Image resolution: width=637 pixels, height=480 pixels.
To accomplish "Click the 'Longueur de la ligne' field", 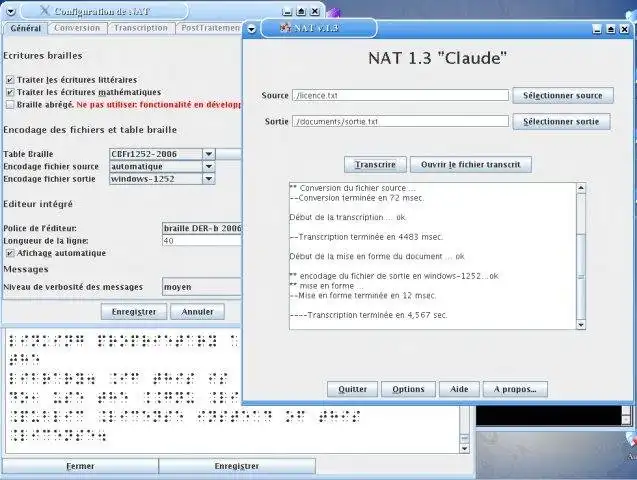I will tap(202, 241).
